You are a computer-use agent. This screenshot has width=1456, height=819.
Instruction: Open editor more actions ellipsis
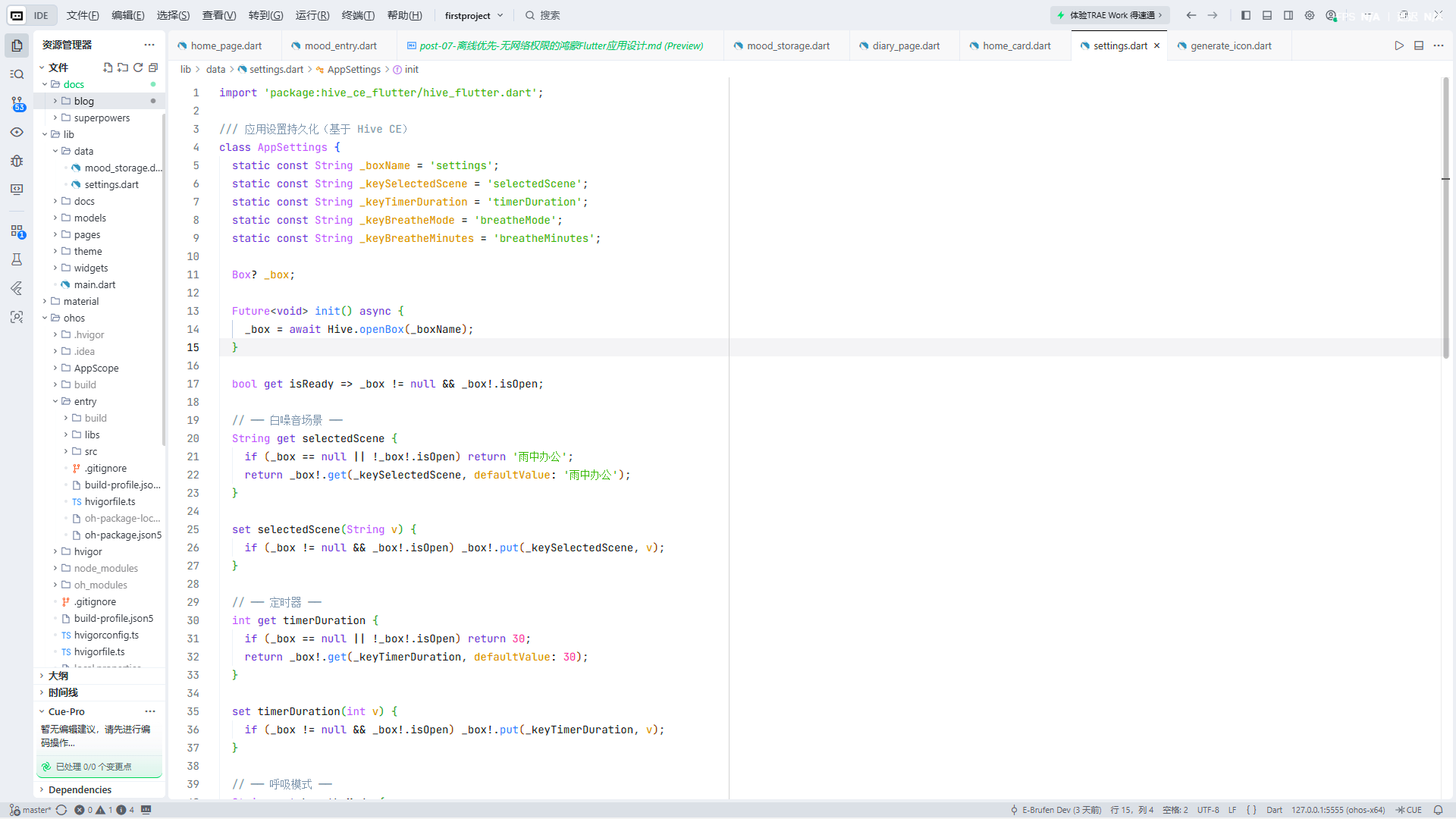[x=1439, y=45]
